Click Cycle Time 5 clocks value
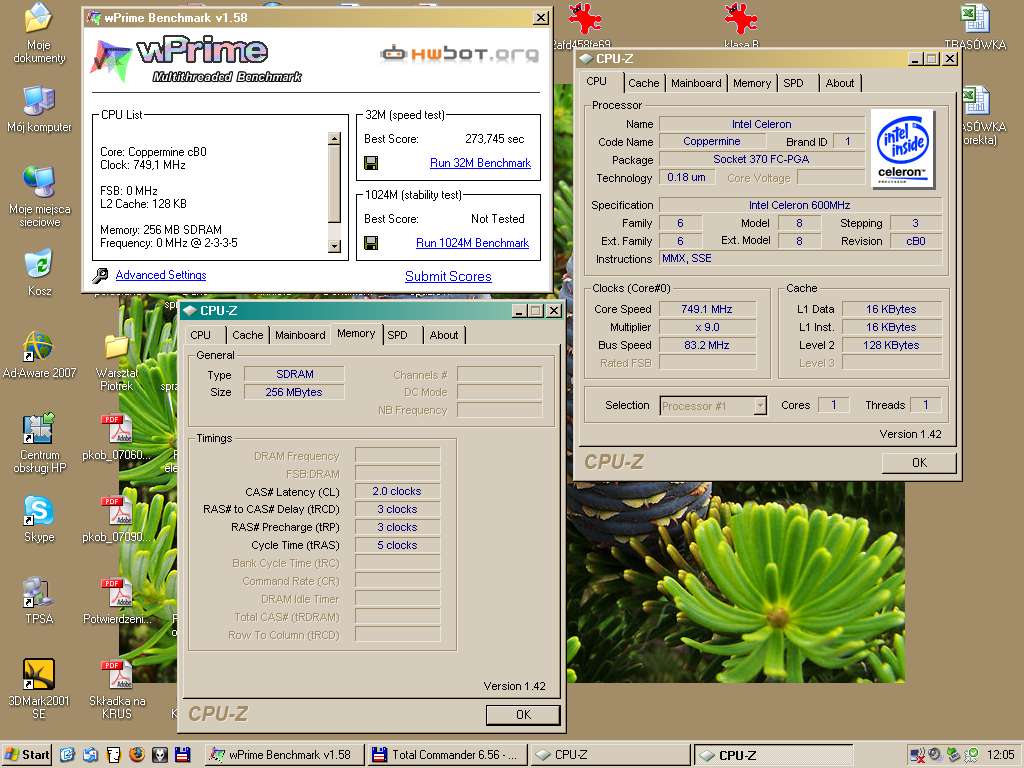This screenshot has height=768, width=1024. (397, 545)
